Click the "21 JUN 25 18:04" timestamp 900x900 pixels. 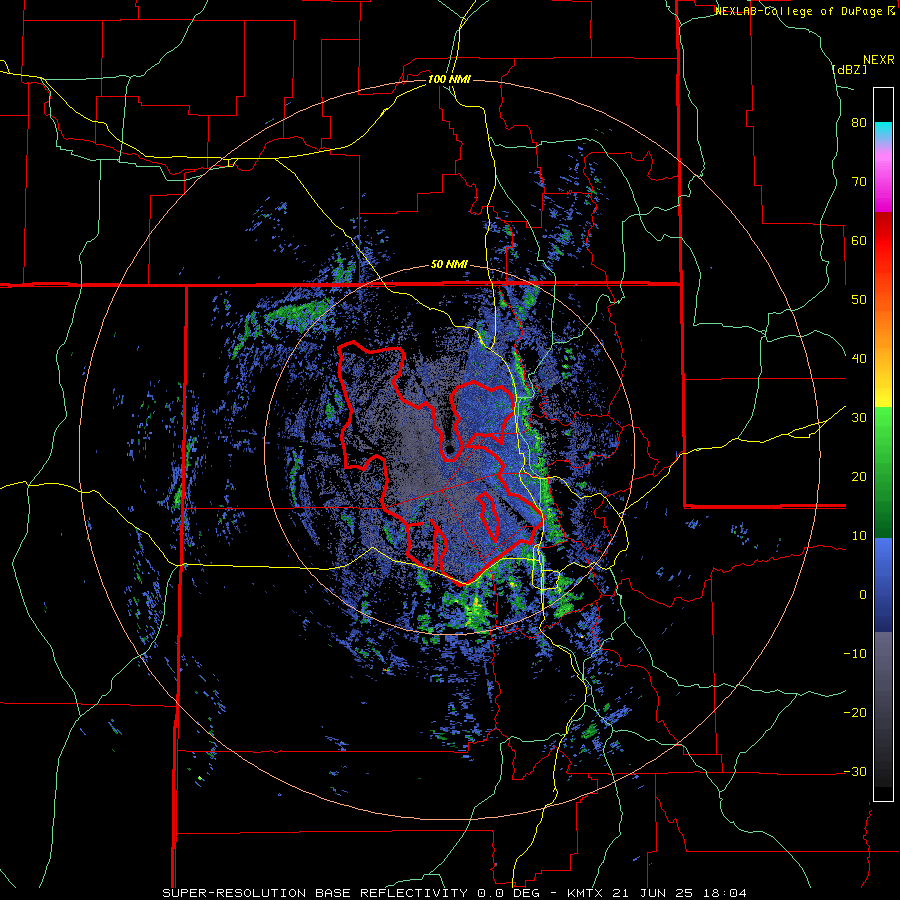tap(679, 893)
